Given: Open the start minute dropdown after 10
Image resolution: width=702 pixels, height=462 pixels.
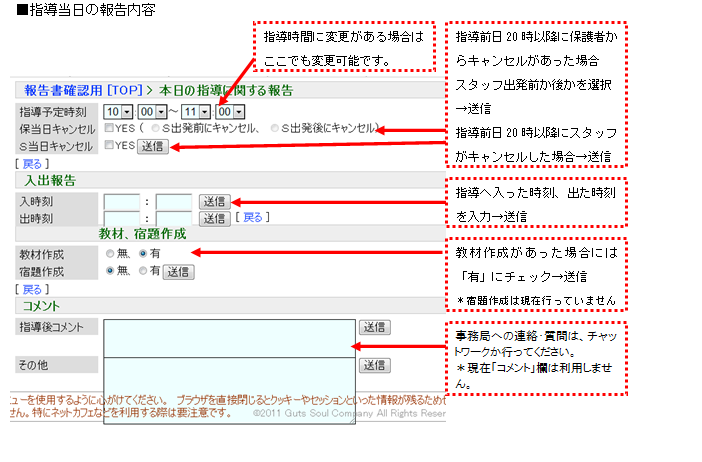Looking at the screenshot, I should click(152, 113).
